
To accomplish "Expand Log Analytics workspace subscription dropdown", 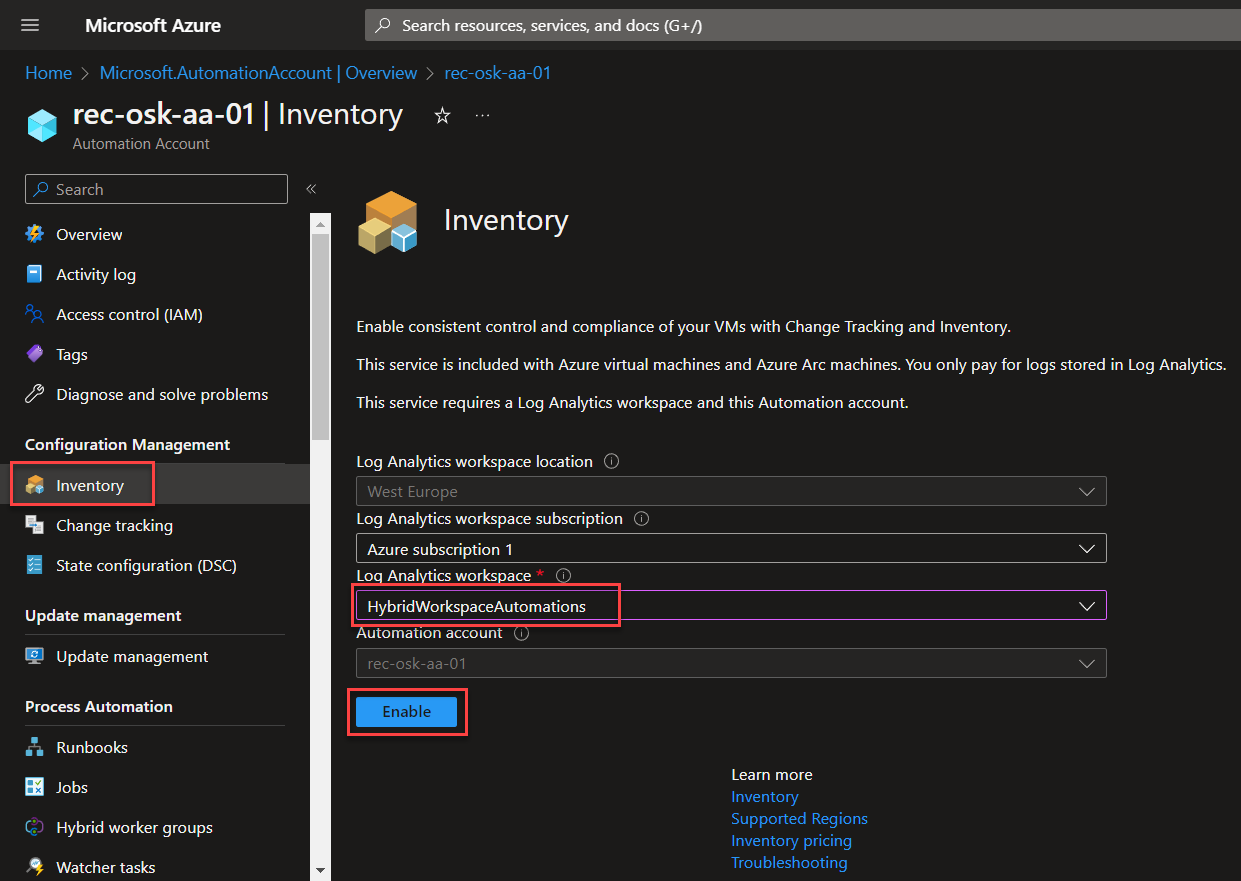I will [x=731, y=549].
